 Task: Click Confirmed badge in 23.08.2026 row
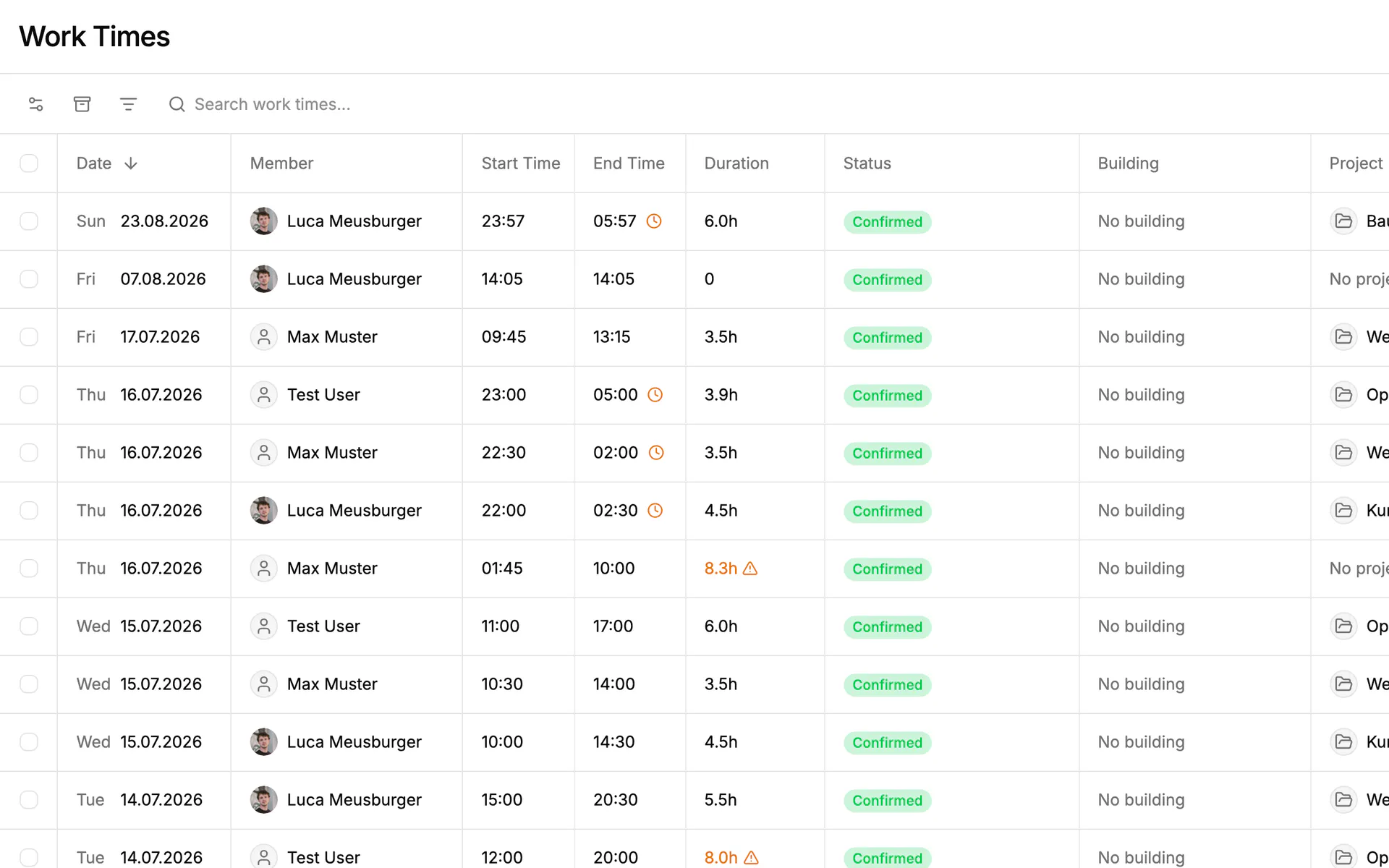click(887, 222)
